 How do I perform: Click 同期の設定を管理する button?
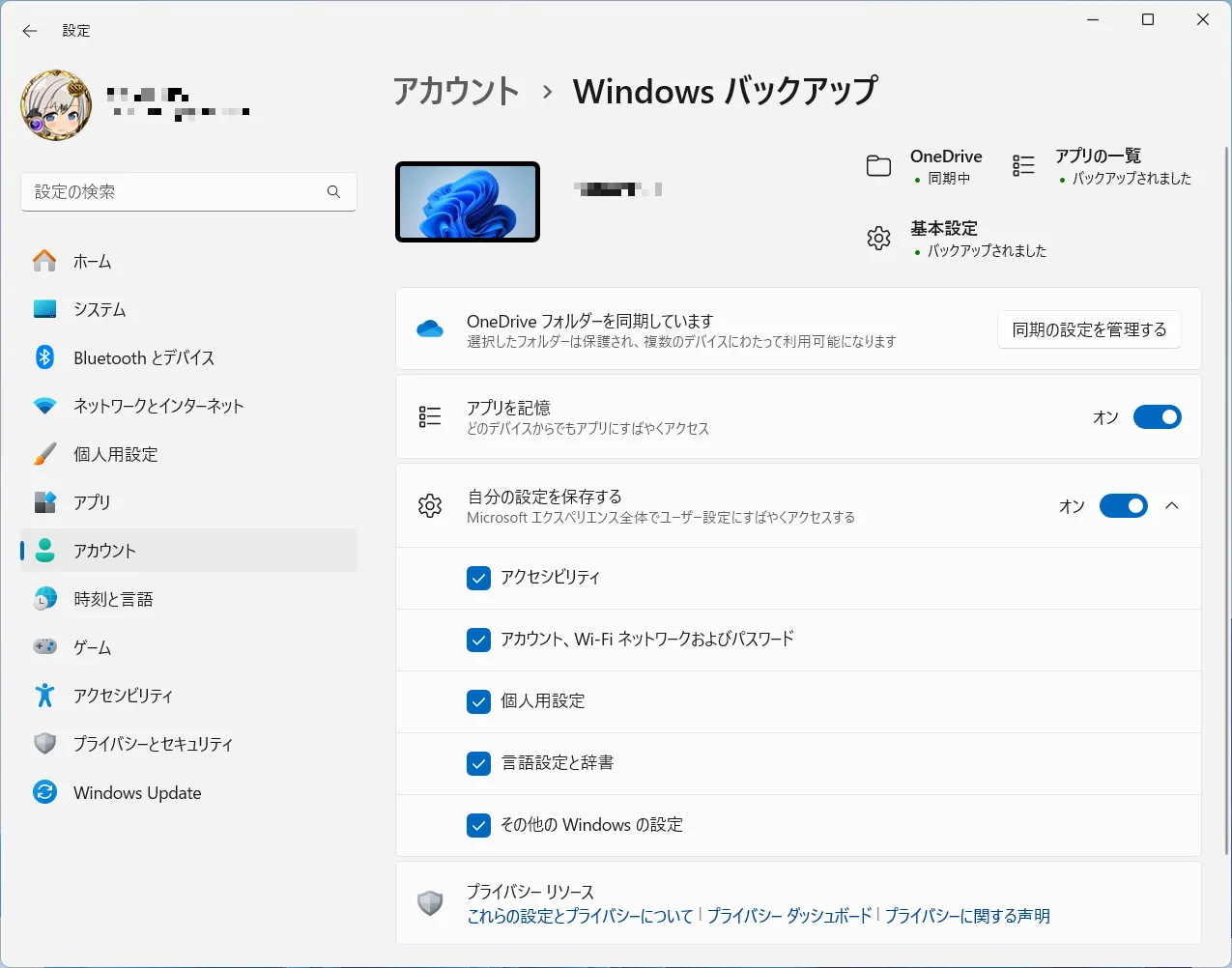point(1089,329)
